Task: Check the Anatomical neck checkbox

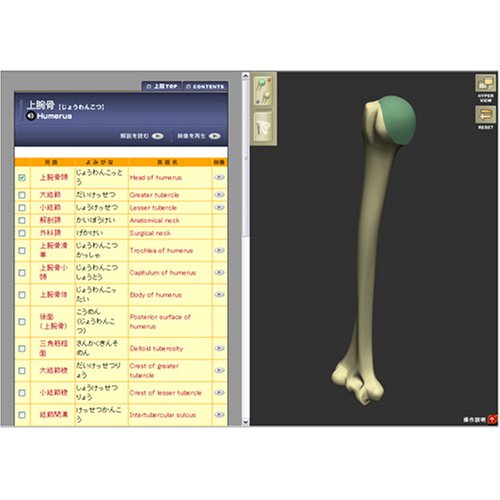Action: coord(22,220)
